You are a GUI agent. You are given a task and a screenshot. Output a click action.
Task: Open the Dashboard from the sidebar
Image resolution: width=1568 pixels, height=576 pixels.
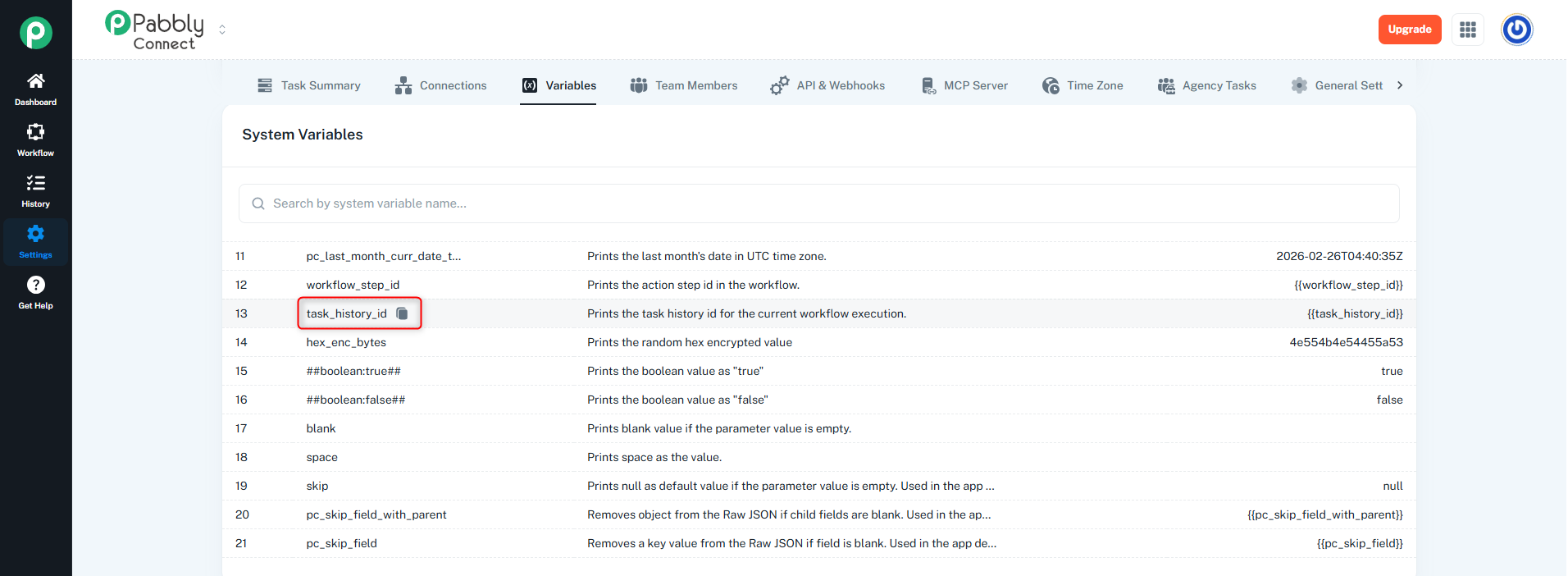[x=35, y=89]
